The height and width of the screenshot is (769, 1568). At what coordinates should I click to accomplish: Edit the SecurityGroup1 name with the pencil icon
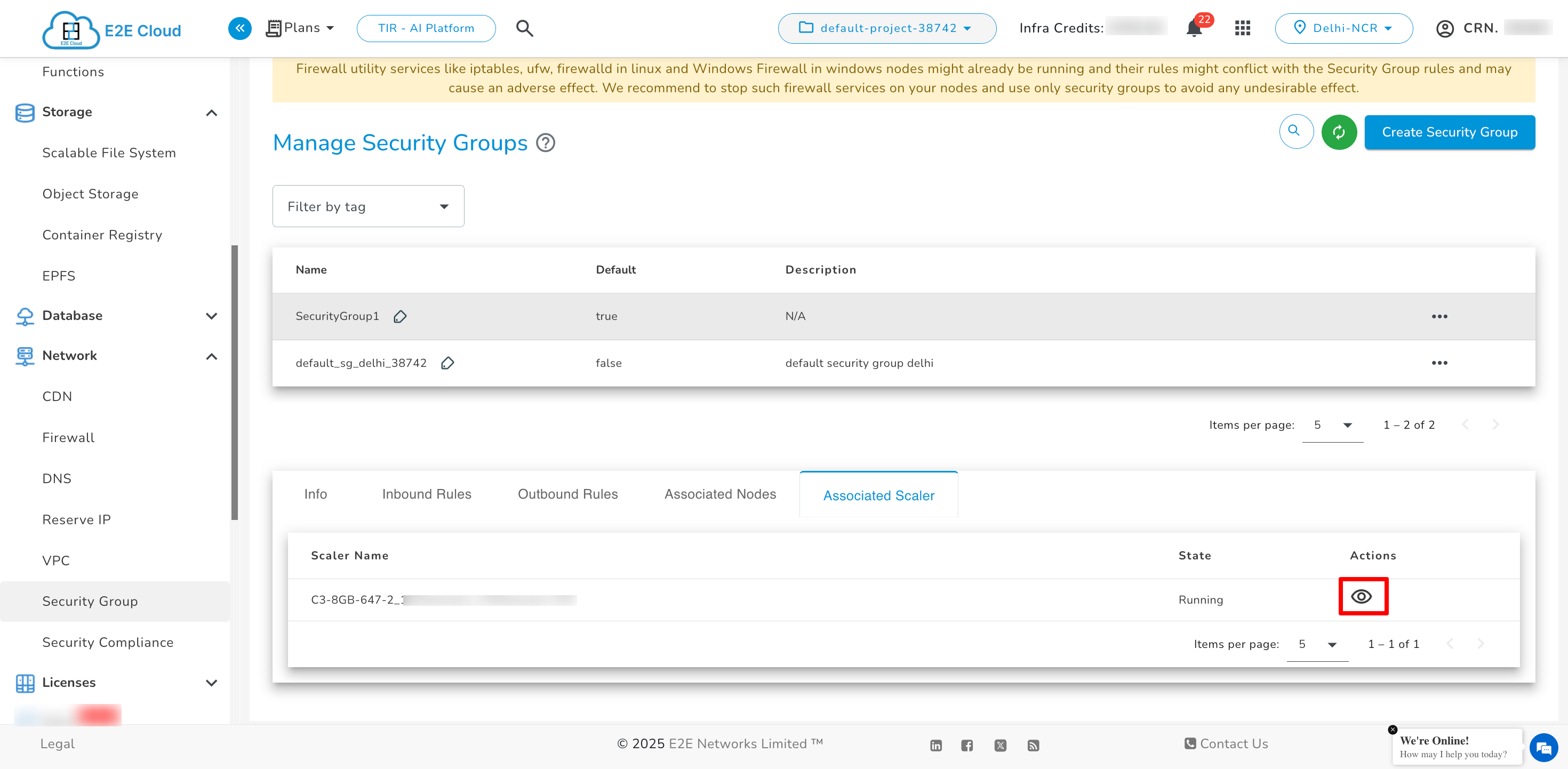[x=400, y=316]
